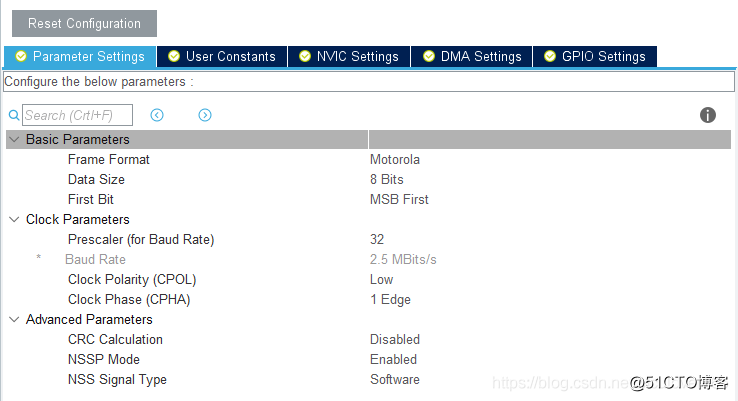738x401 pixels.
Task: Collapse the Basic Parameters section
Action: (x=14, y=140)
